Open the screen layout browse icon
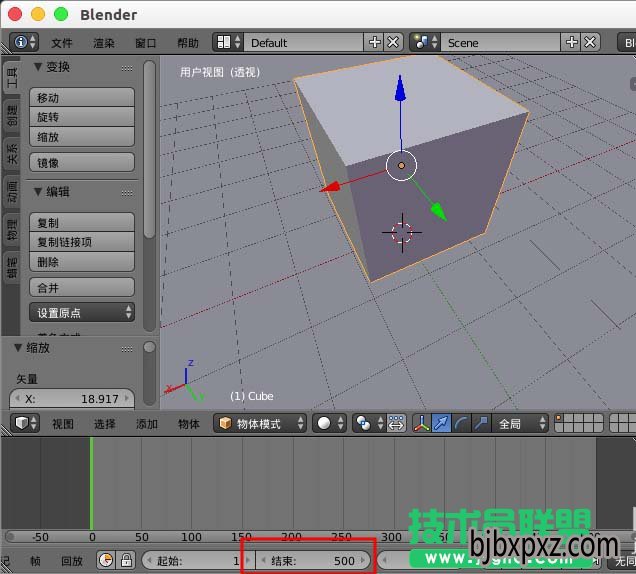The width and height of the screenshot is (636, 574). (x=228, y=42)
